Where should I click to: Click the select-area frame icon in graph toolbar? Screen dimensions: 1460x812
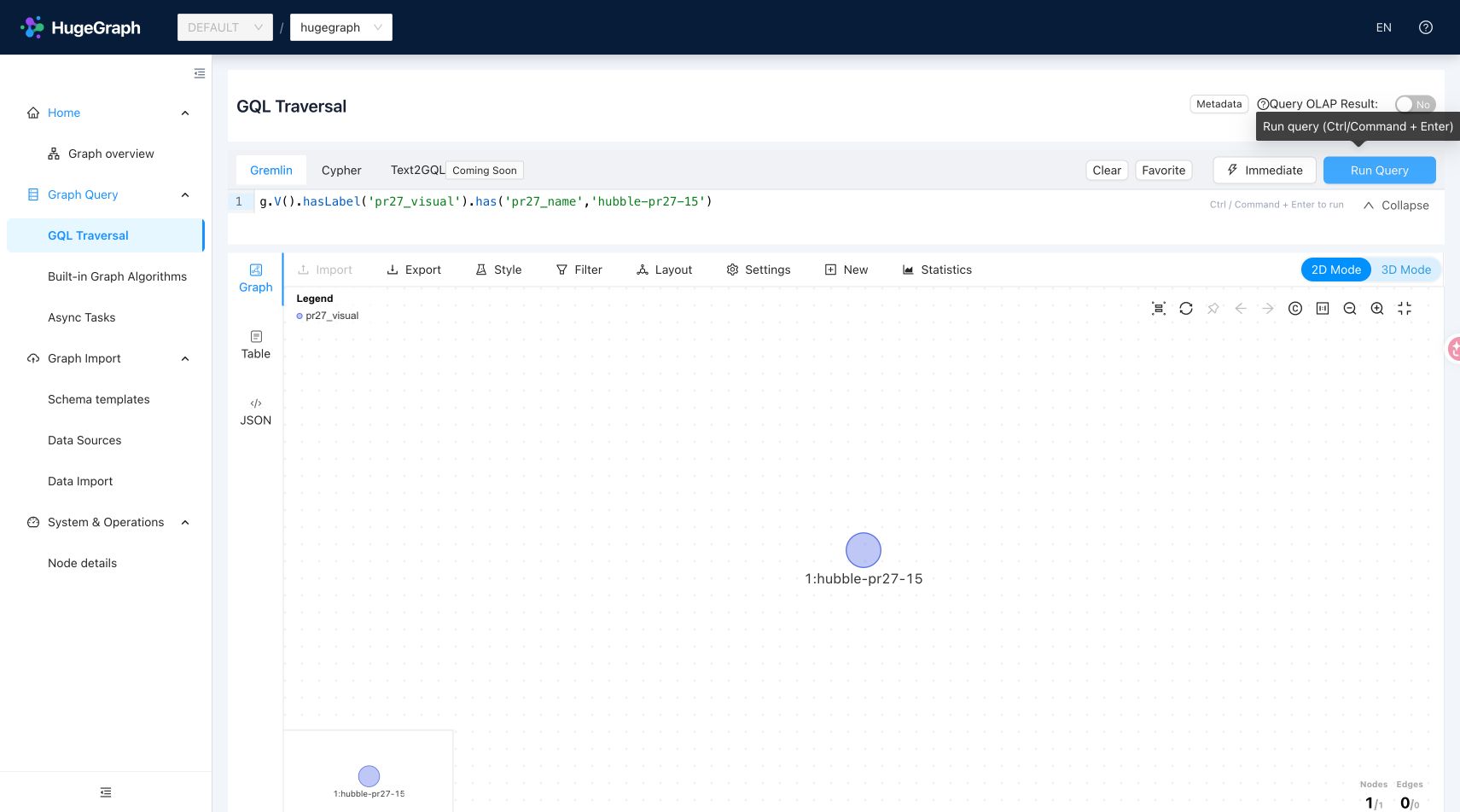pyautogui.click(x=1159, y=309)
